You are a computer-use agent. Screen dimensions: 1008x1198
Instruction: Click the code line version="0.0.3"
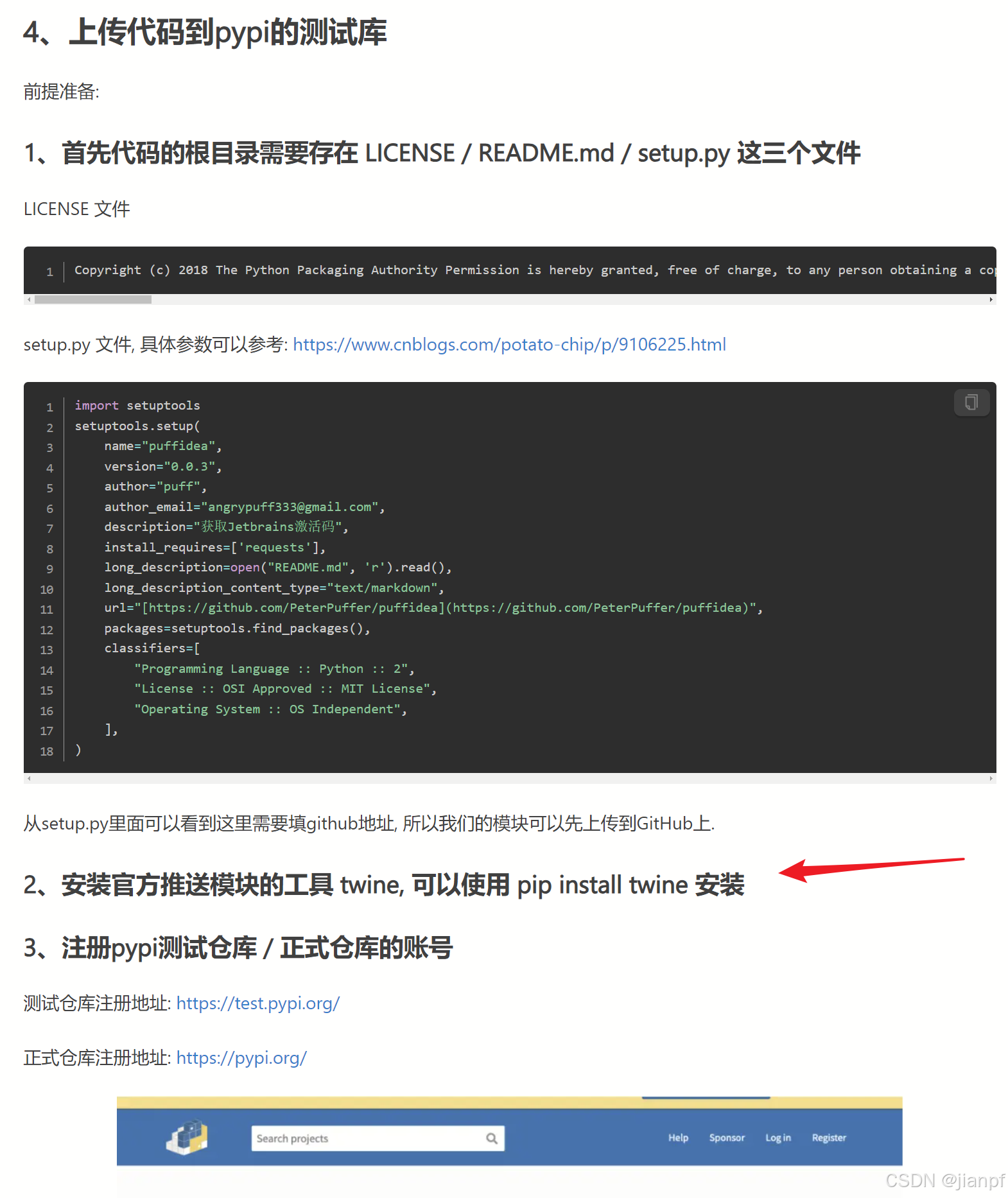point(163,467)
